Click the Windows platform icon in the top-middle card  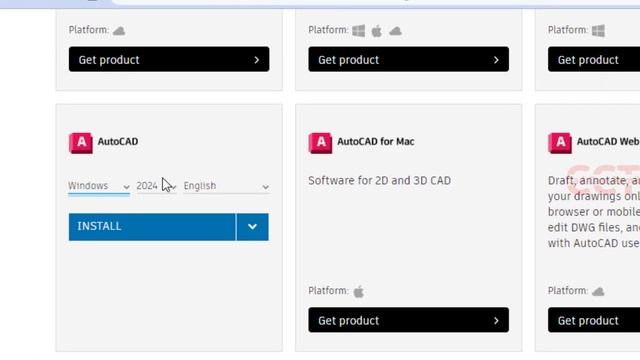pyautogui.click(x=359, y=31)
